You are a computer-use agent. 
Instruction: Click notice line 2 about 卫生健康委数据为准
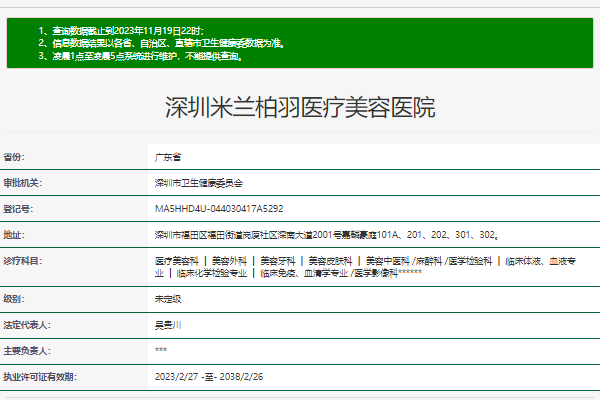[161, 43]
